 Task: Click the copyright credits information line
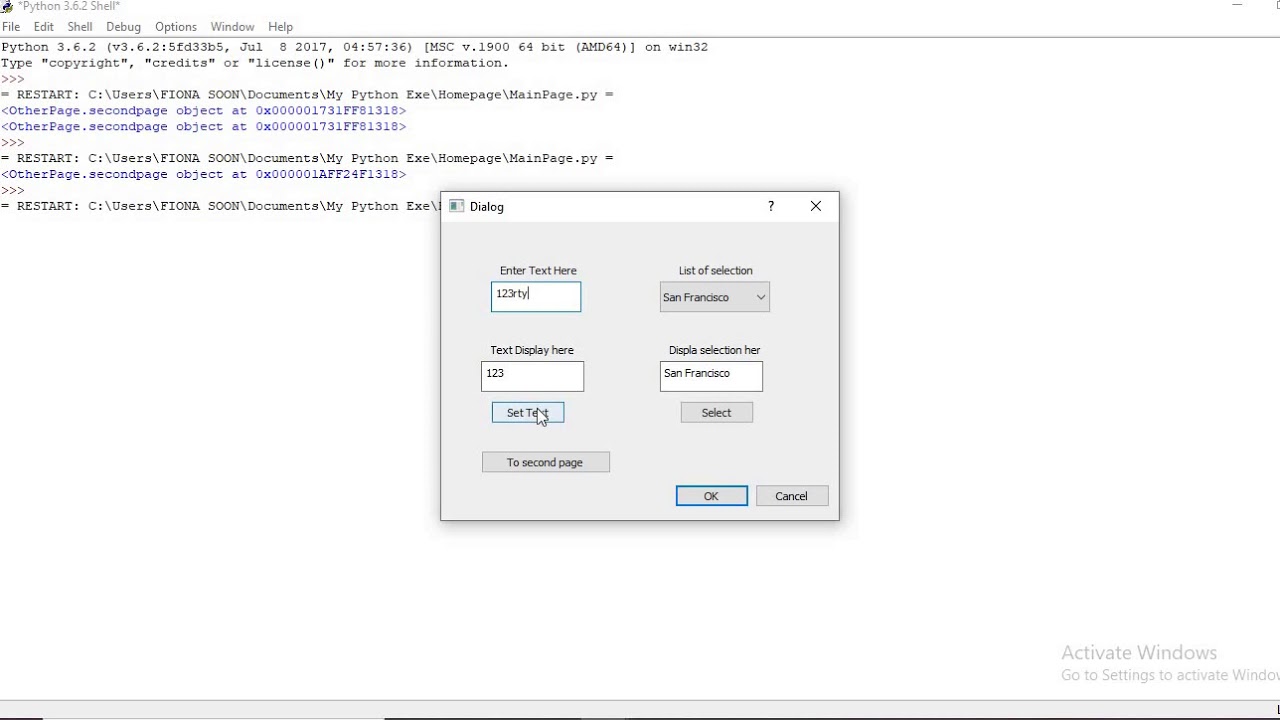[255, 63]
